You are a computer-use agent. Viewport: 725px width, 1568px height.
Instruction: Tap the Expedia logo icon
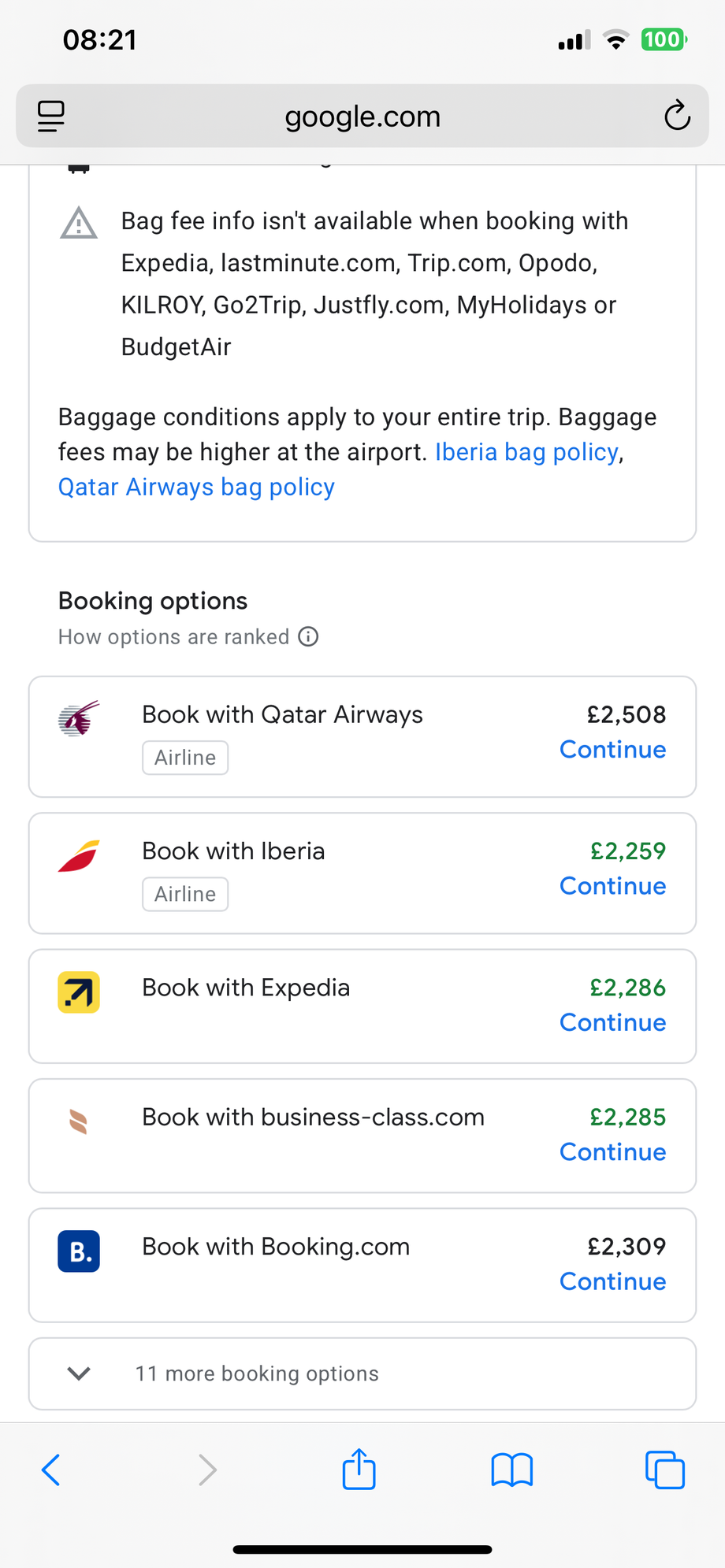tap(79, 992)
